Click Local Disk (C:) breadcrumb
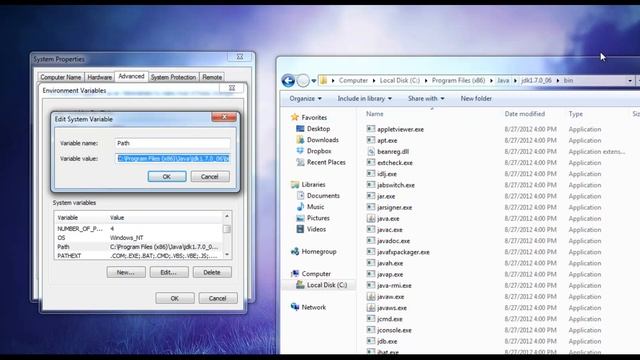 coord(400,80)
